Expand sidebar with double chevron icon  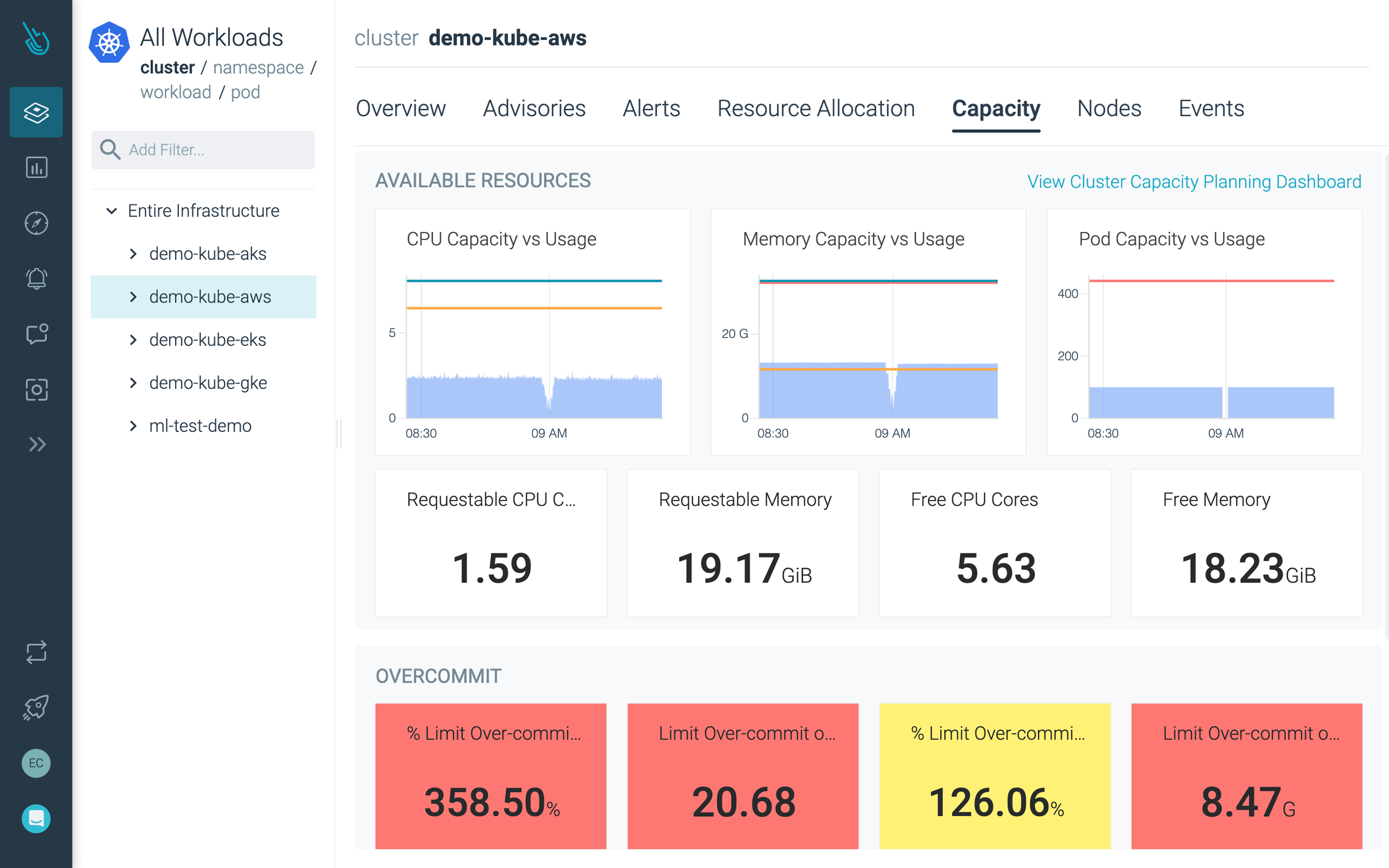coord(36,444)
